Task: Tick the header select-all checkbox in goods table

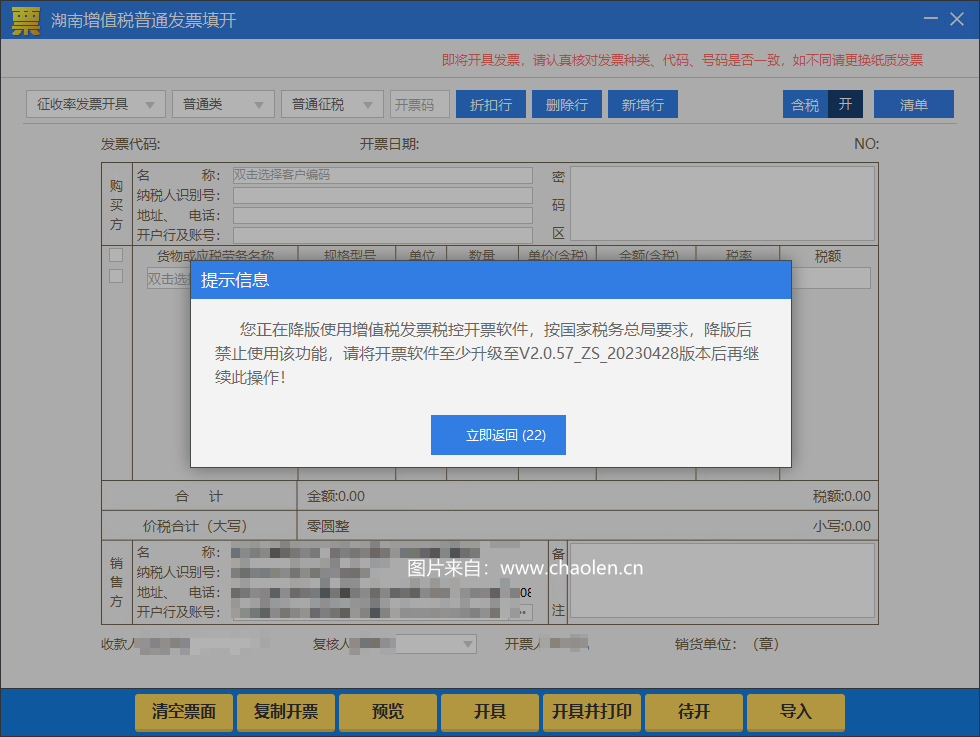Action: (x=116, y=255)
